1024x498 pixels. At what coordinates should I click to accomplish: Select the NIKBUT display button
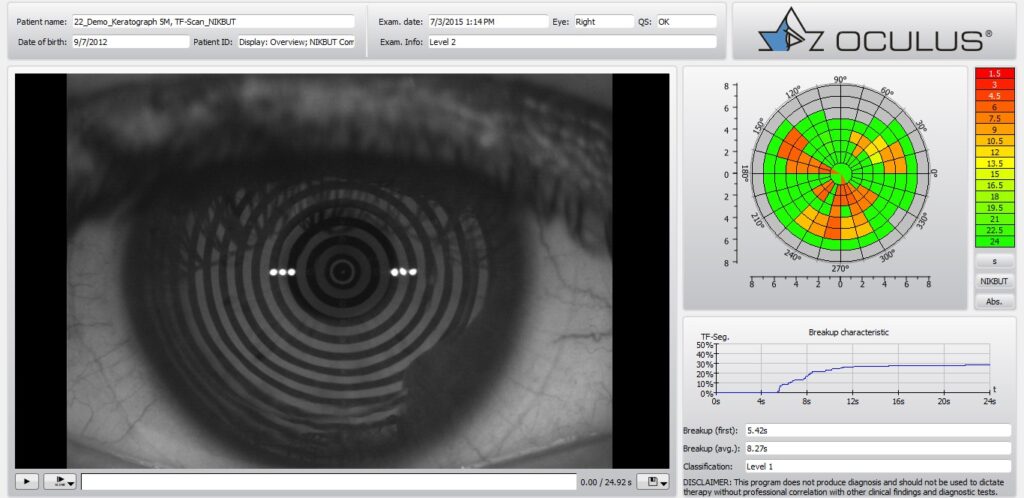(x=993, y=281)
